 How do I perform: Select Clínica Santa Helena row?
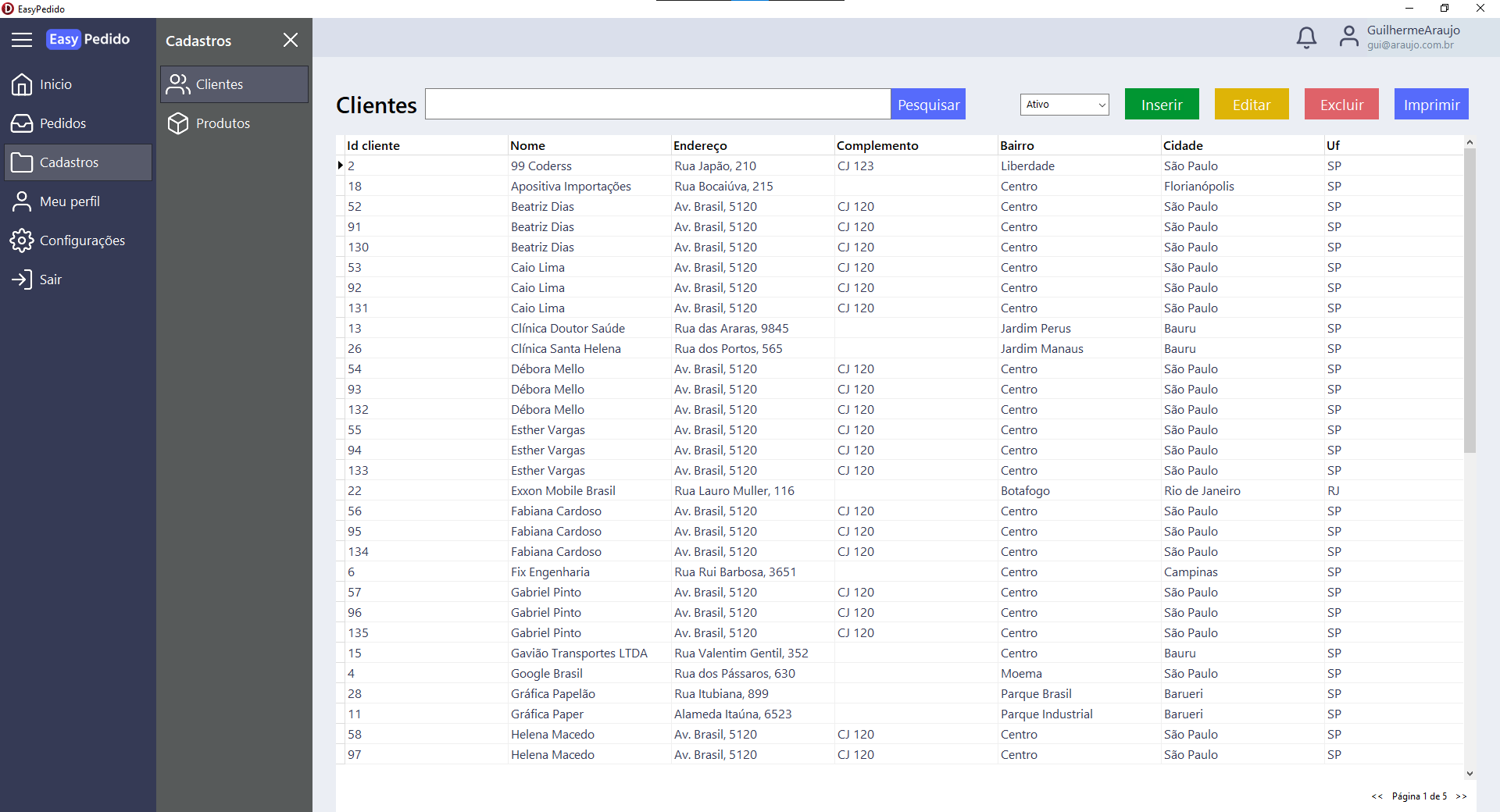pyautogui.click(x=899, y=348)
